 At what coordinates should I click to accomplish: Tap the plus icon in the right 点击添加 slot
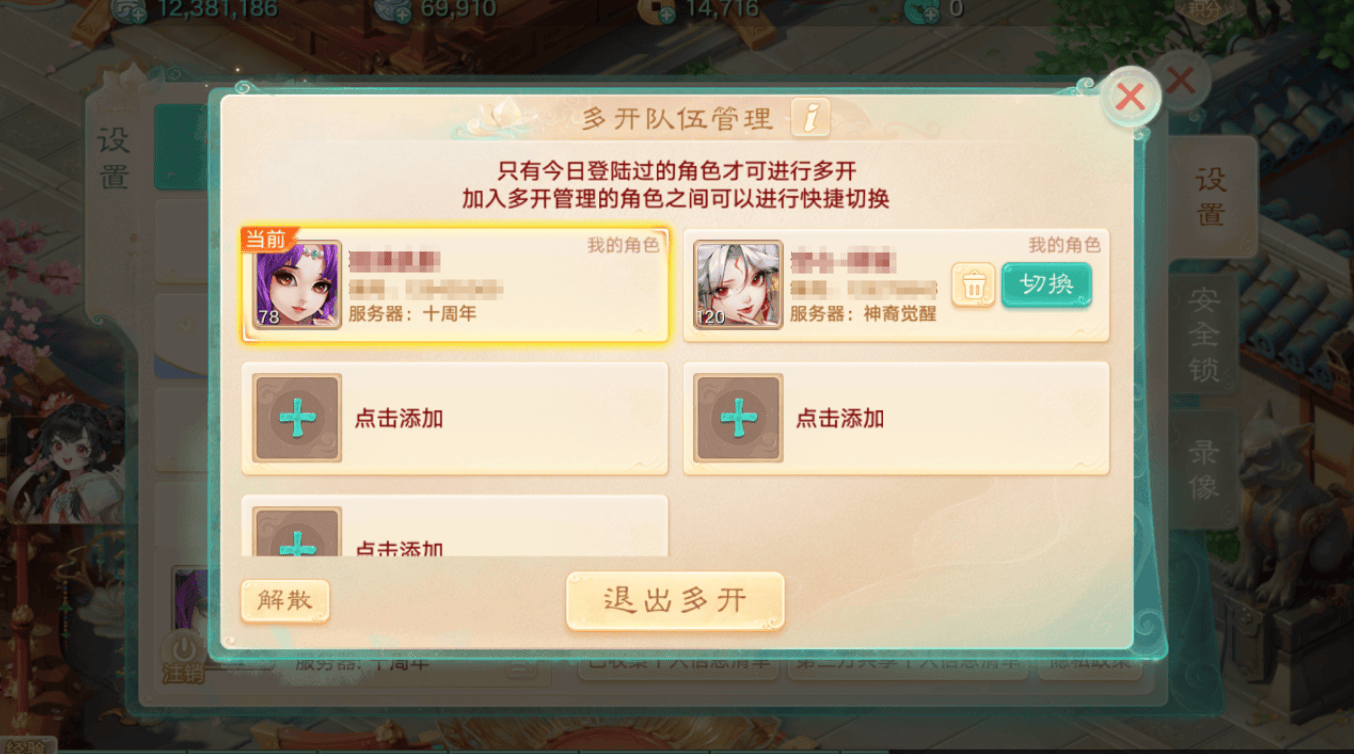(738, 418)
